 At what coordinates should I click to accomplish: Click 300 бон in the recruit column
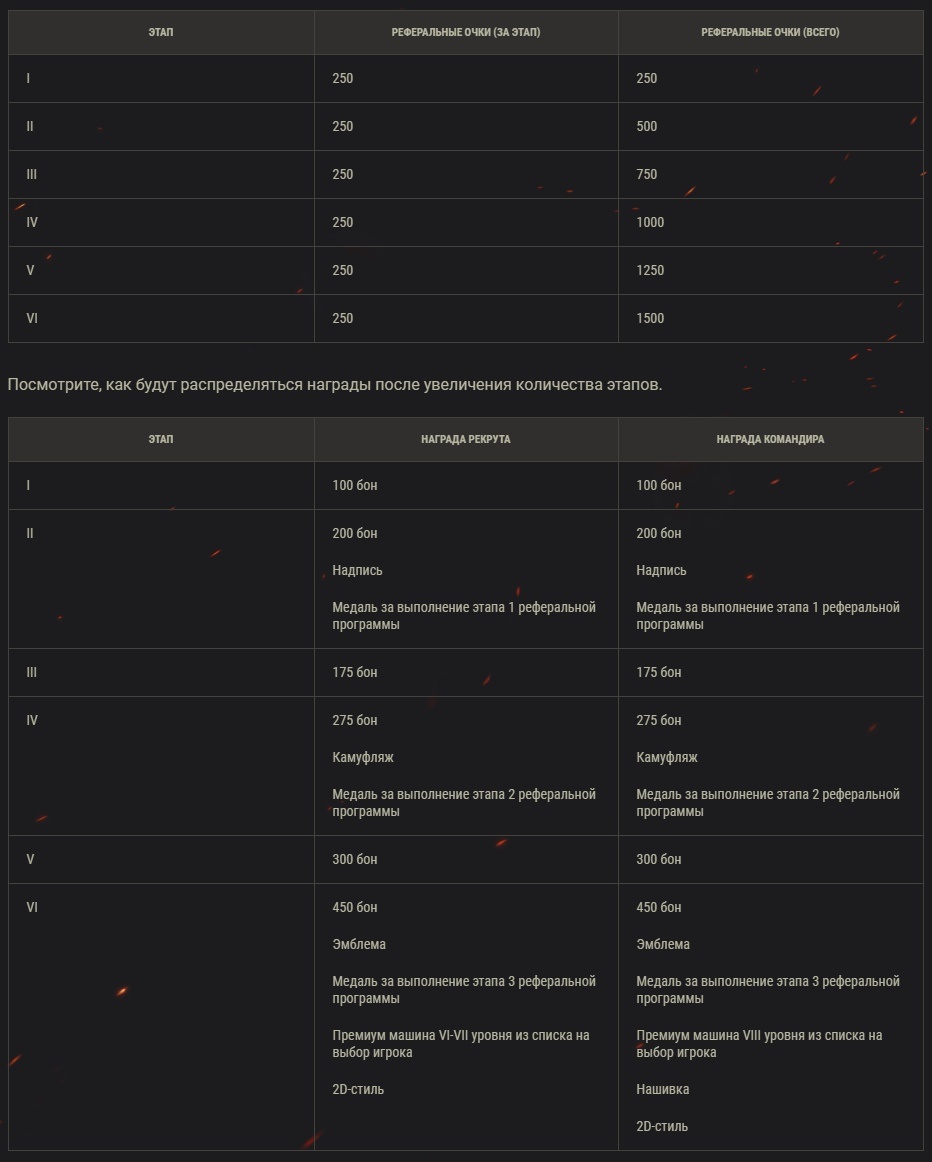click(355, 860)
